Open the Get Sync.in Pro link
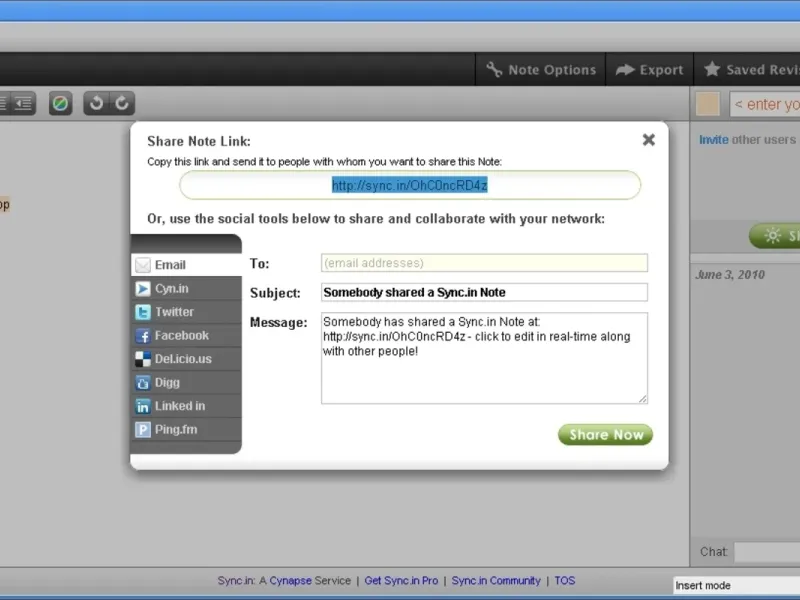Viewport: 800px width, 600px height. 401,581
